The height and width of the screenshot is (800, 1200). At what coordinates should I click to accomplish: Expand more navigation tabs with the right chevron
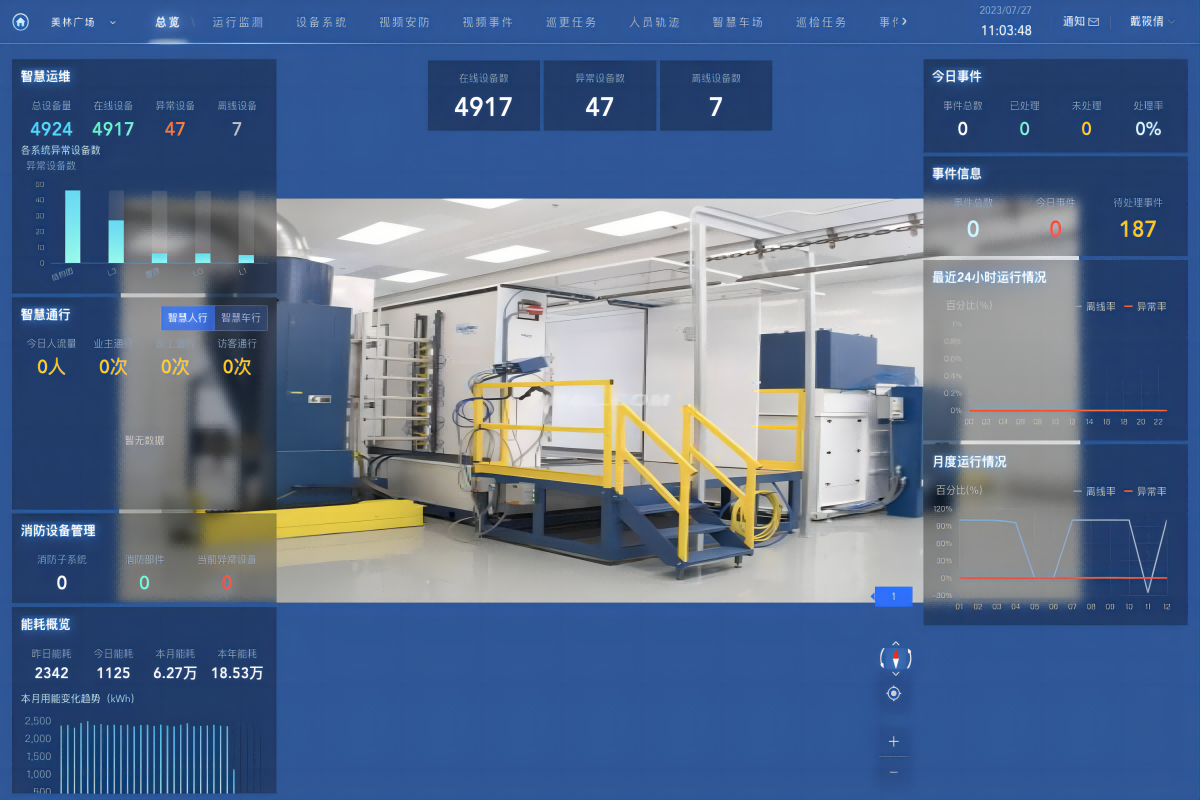coord(904,22)
